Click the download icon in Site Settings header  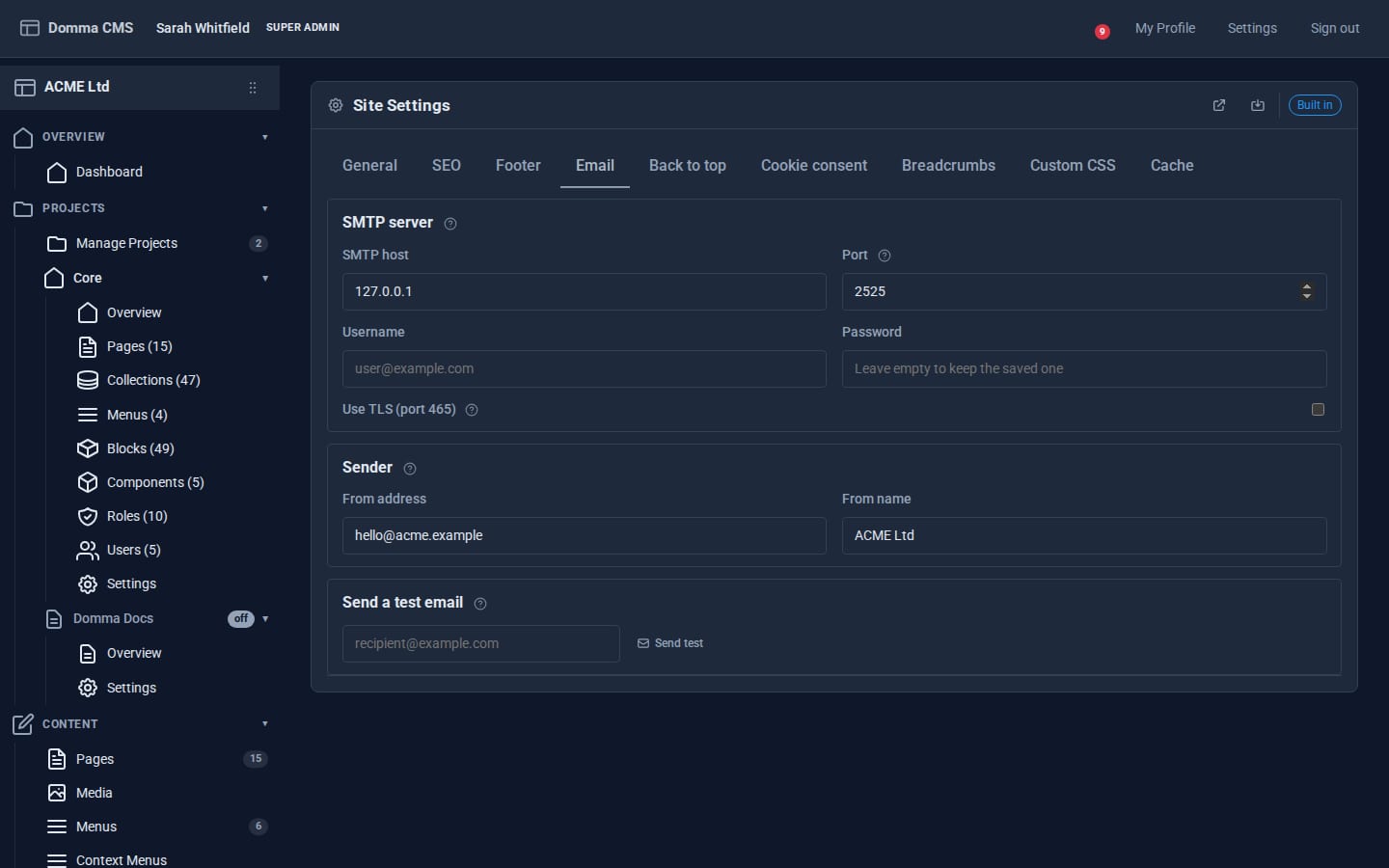[x=1258, y=105]
